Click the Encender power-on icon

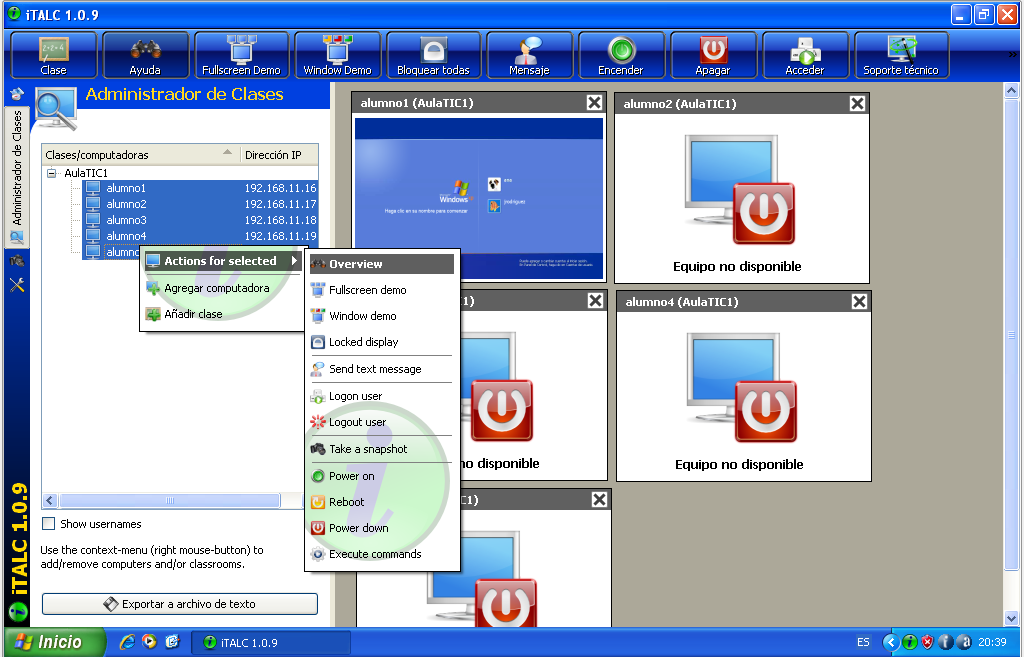[x=621, y=50]
